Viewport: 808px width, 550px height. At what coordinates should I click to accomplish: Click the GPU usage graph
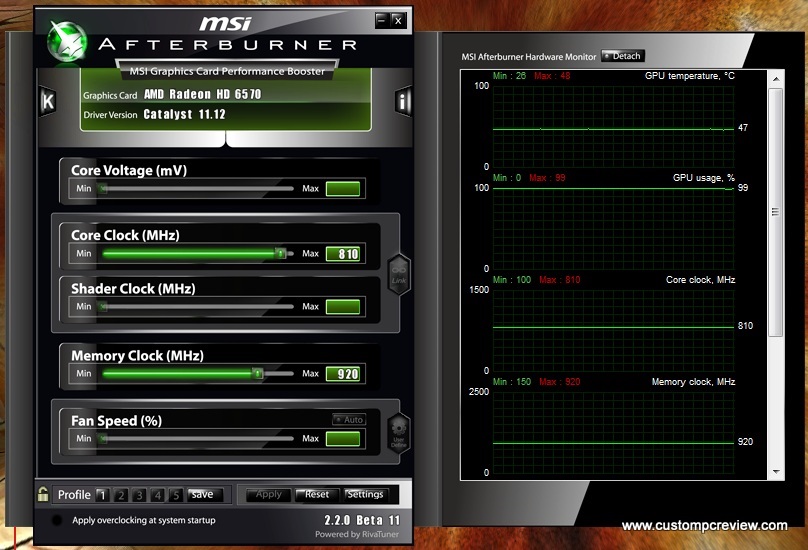click(x=613, y=229)
